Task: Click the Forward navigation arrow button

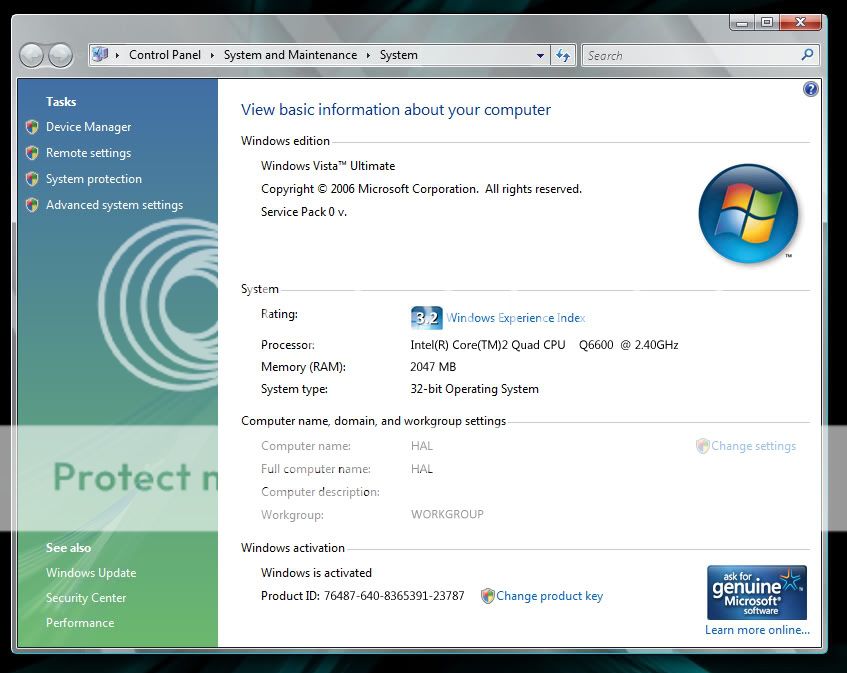Action: [60, 55]
